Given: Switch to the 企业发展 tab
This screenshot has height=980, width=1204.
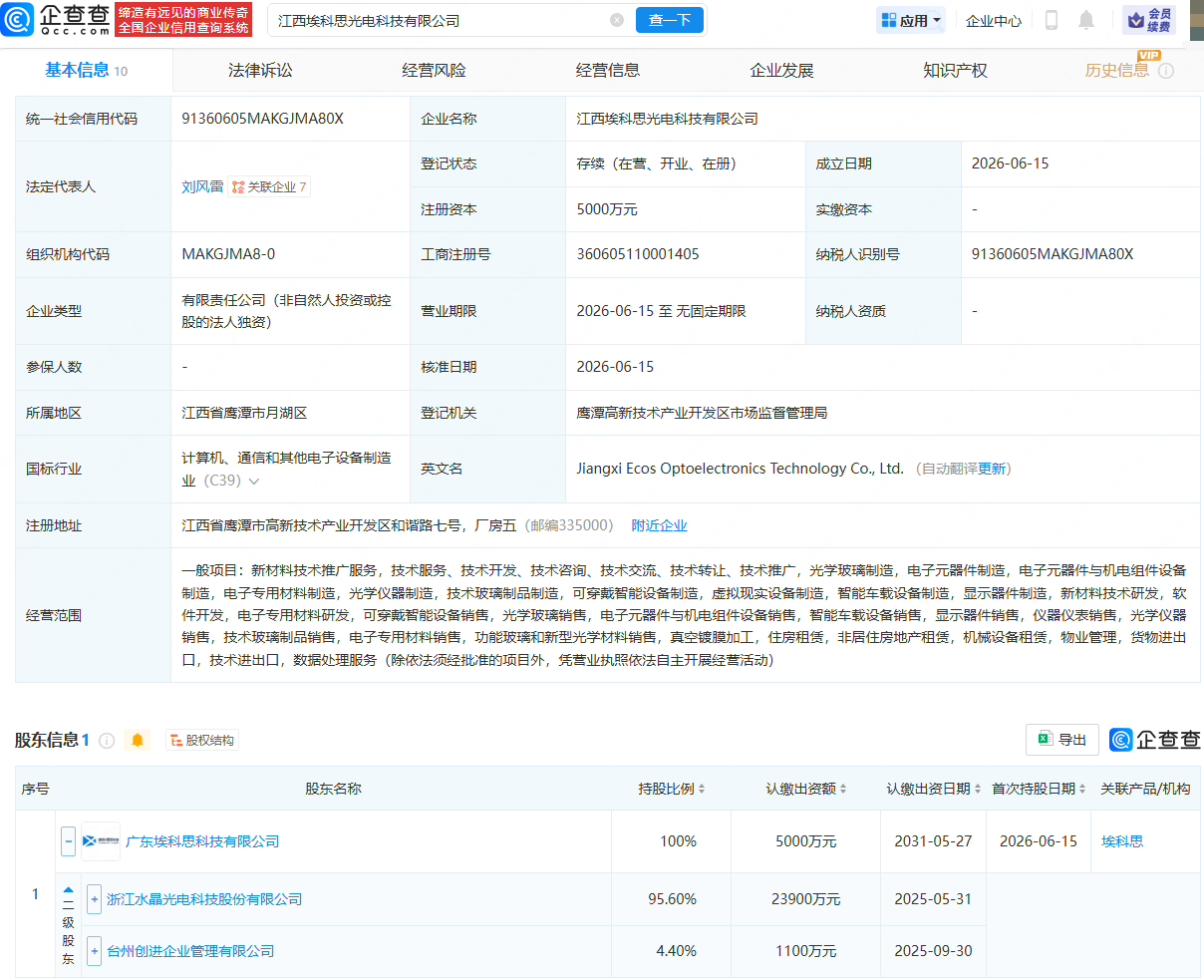Looking at the screenshot, I should [781, 71].
